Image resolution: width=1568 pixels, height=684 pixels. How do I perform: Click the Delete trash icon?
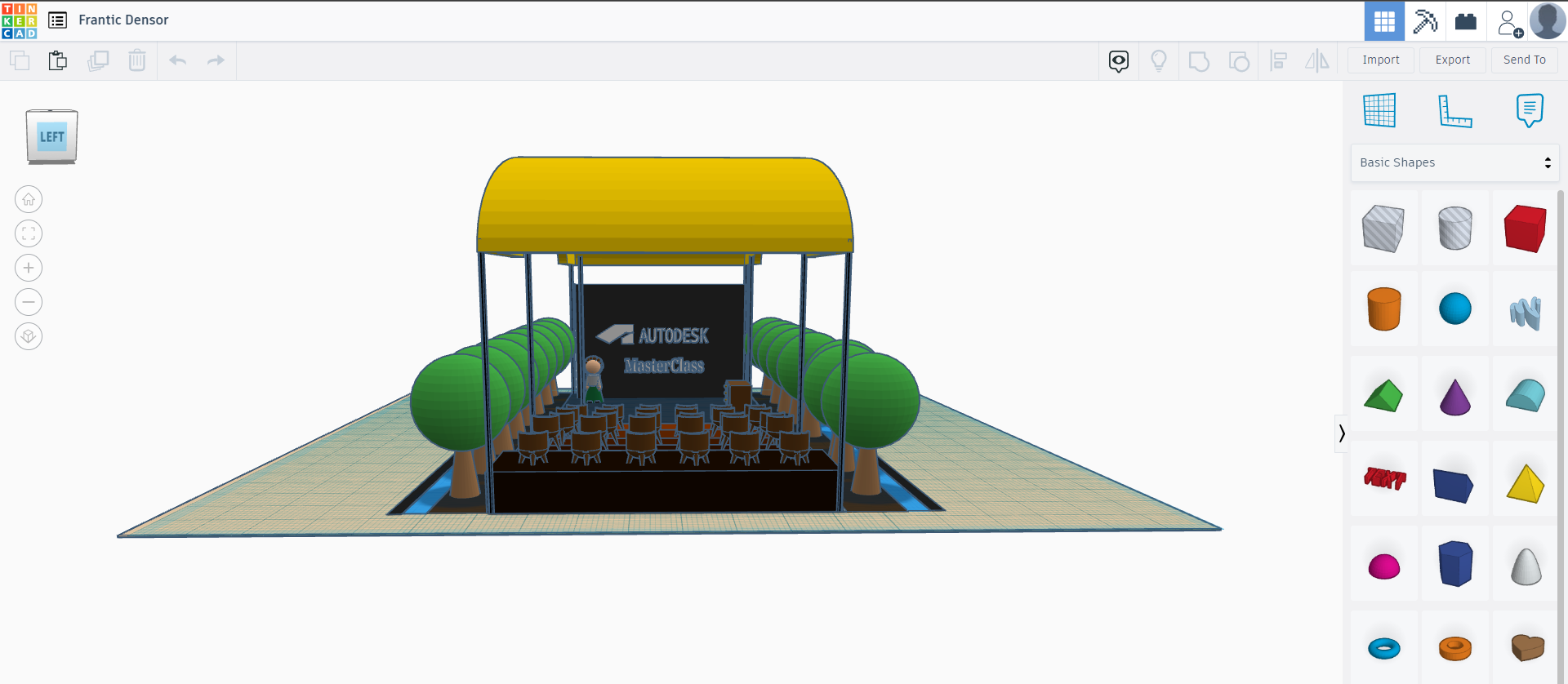(x=137, y=60)
